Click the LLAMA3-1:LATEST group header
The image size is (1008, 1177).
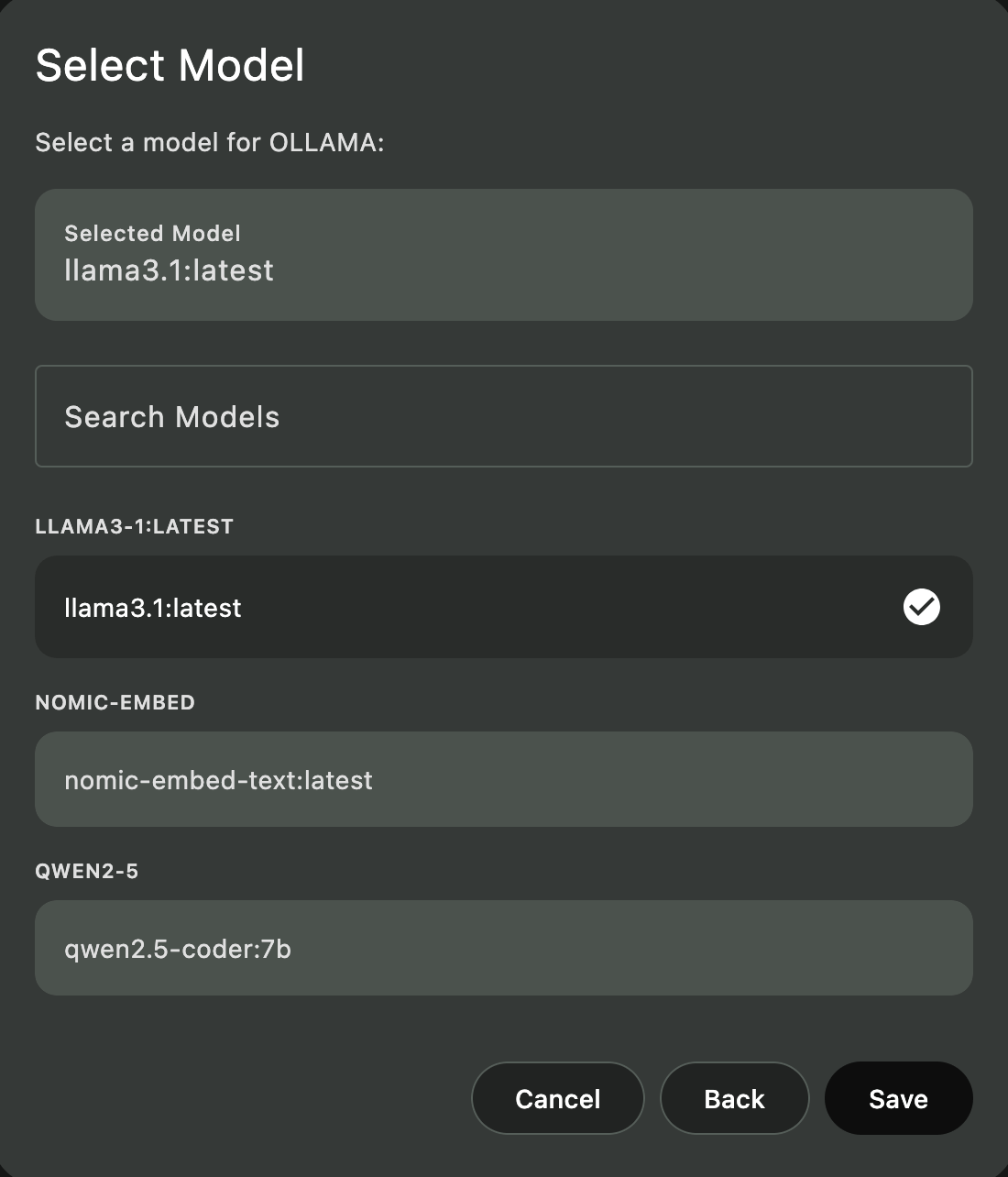(x=135, y=526)
